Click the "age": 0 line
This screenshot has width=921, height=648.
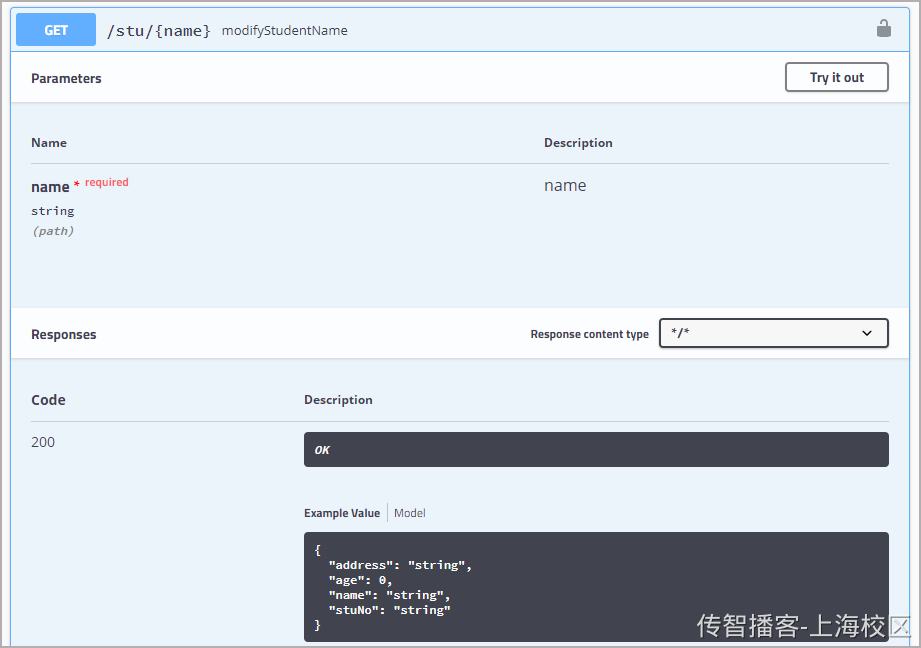point(360,580)
